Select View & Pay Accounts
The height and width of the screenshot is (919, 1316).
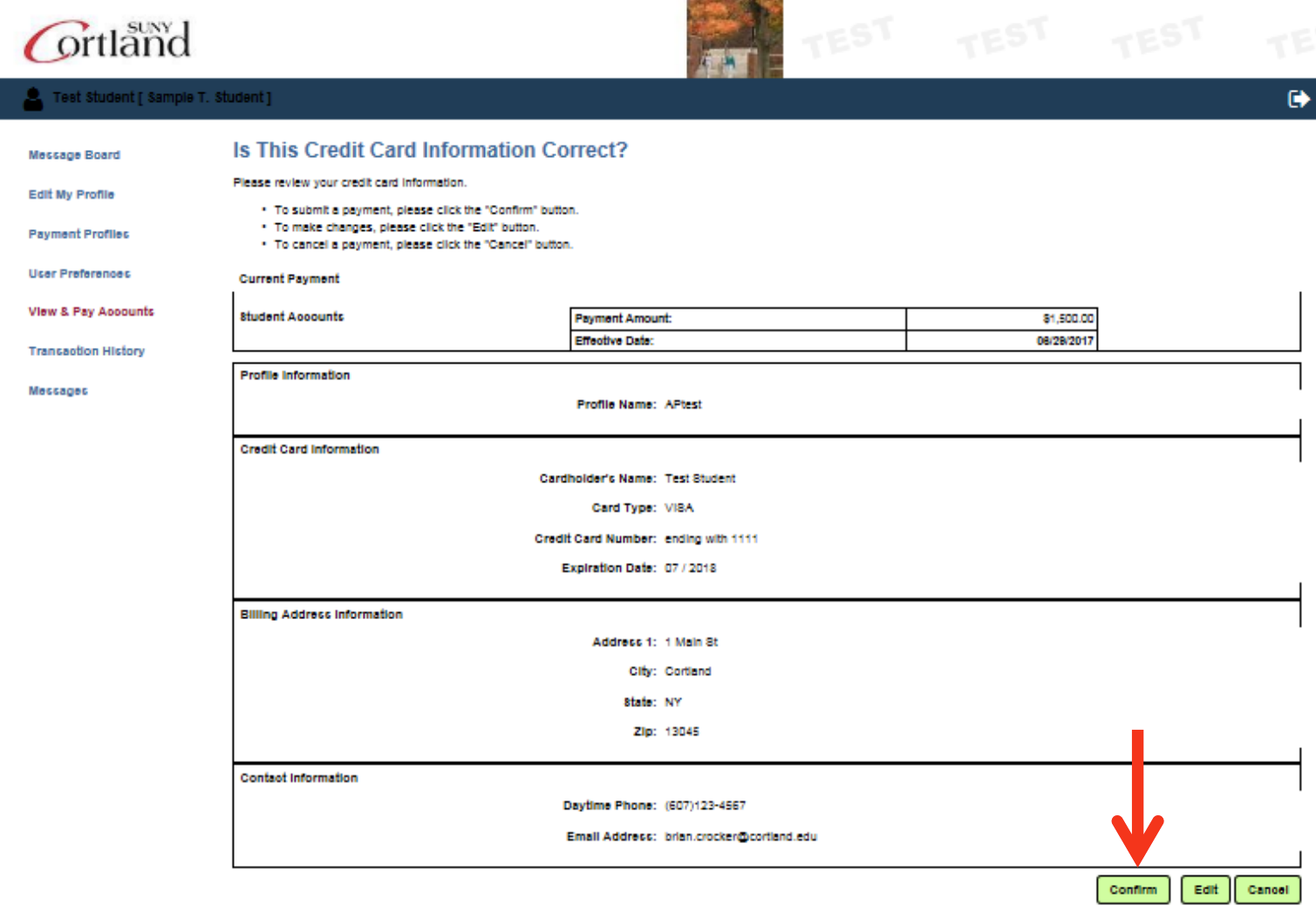[91, 311]
